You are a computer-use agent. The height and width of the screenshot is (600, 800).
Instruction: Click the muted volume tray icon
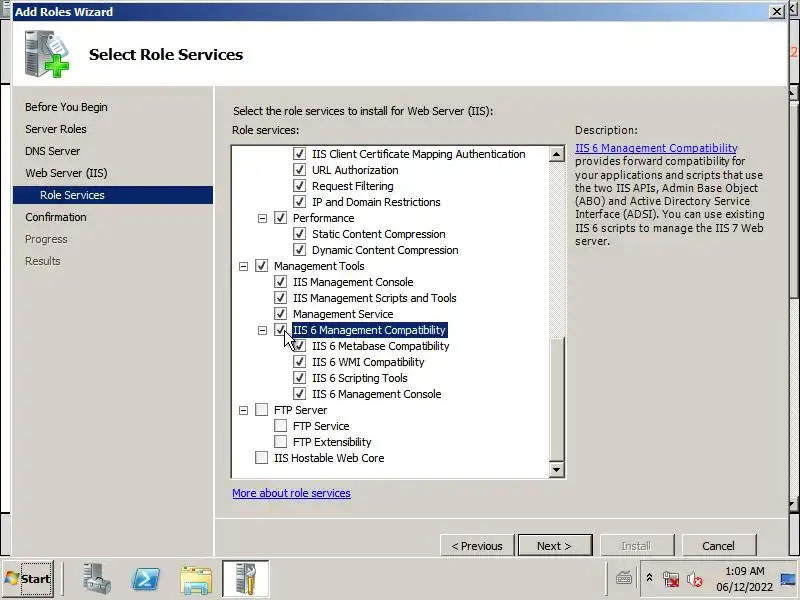coord(694,579)
